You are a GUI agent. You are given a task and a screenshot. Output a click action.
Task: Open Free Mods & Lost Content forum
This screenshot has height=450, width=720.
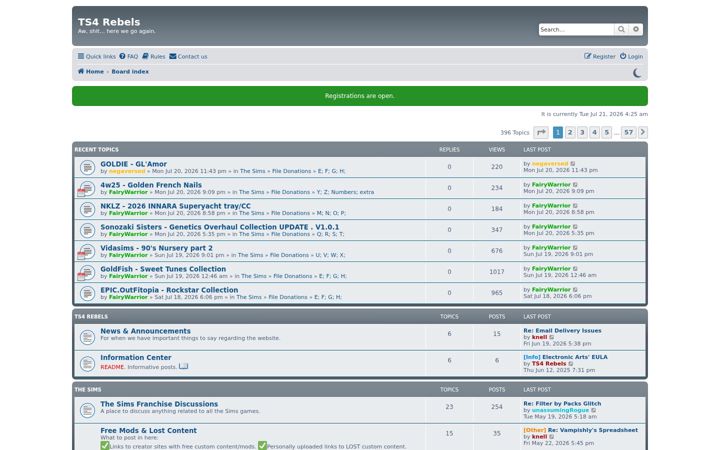(148, 431)
